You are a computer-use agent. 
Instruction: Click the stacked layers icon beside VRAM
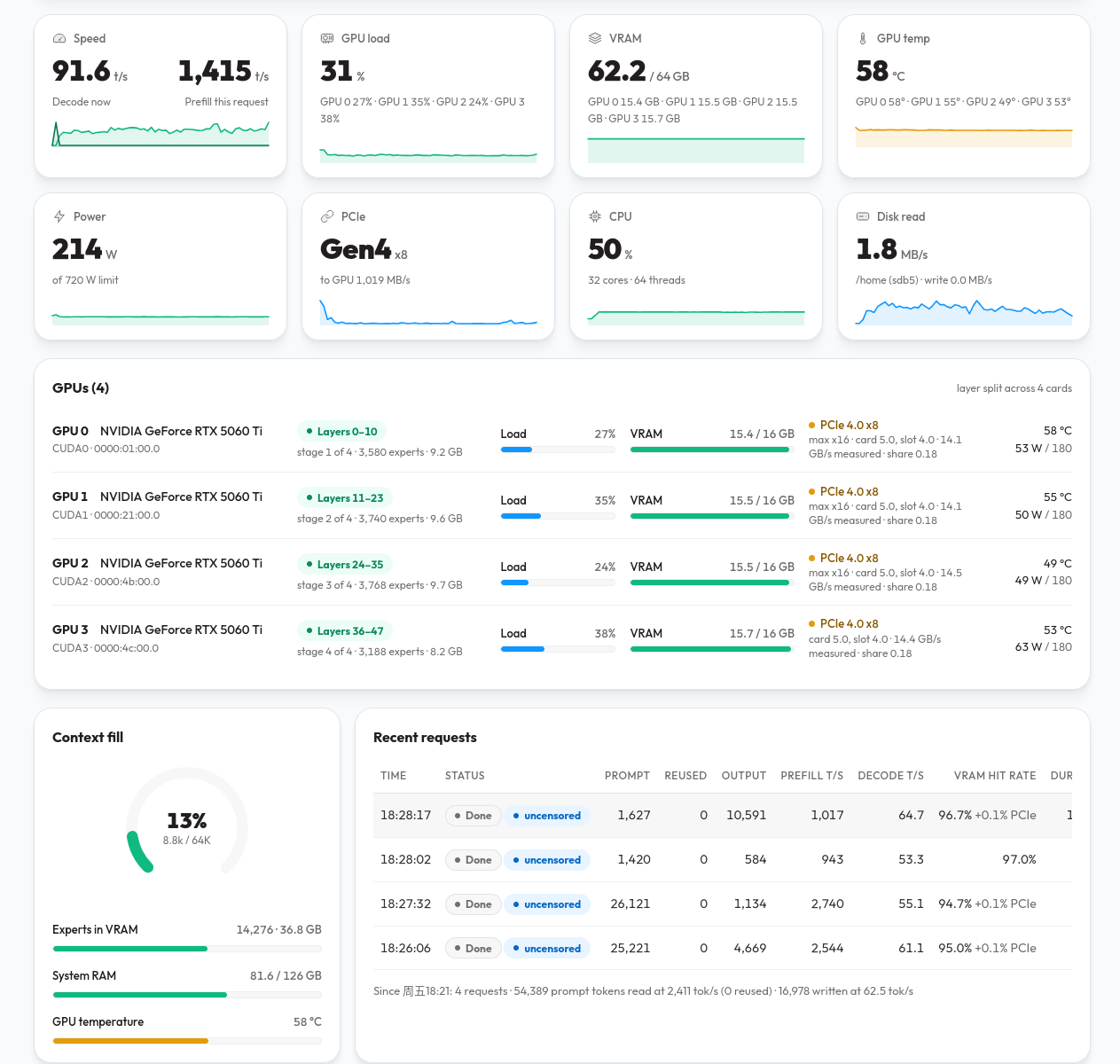tap(595, 39)
